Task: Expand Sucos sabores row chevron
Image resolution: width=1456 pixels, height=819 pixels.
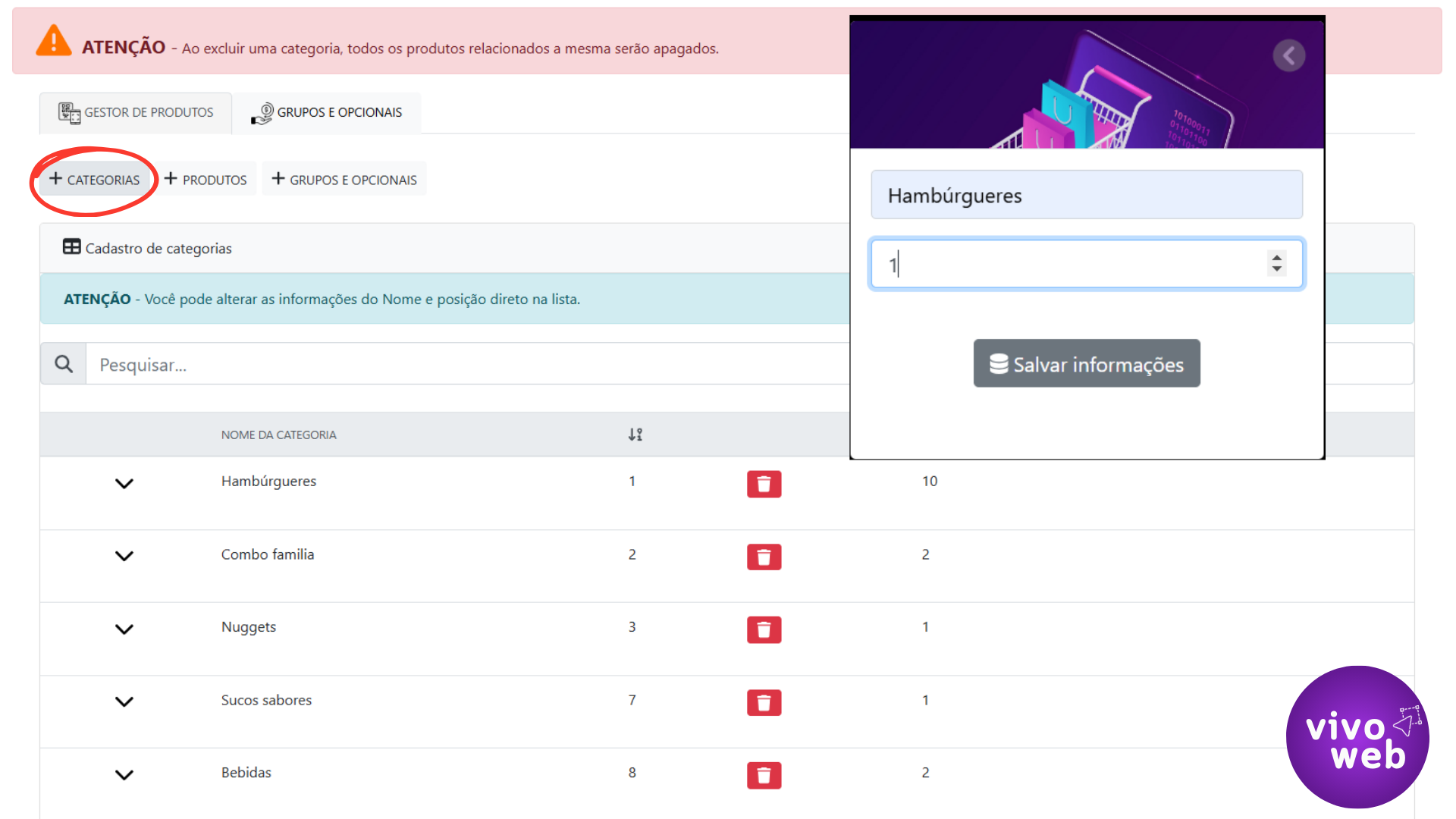Action: (x=124, y=701)
